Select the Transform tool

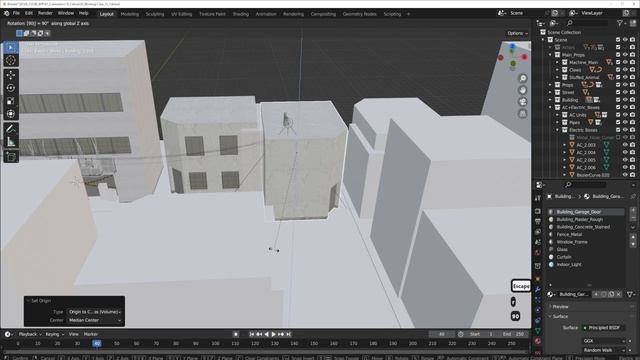(11, 113)
